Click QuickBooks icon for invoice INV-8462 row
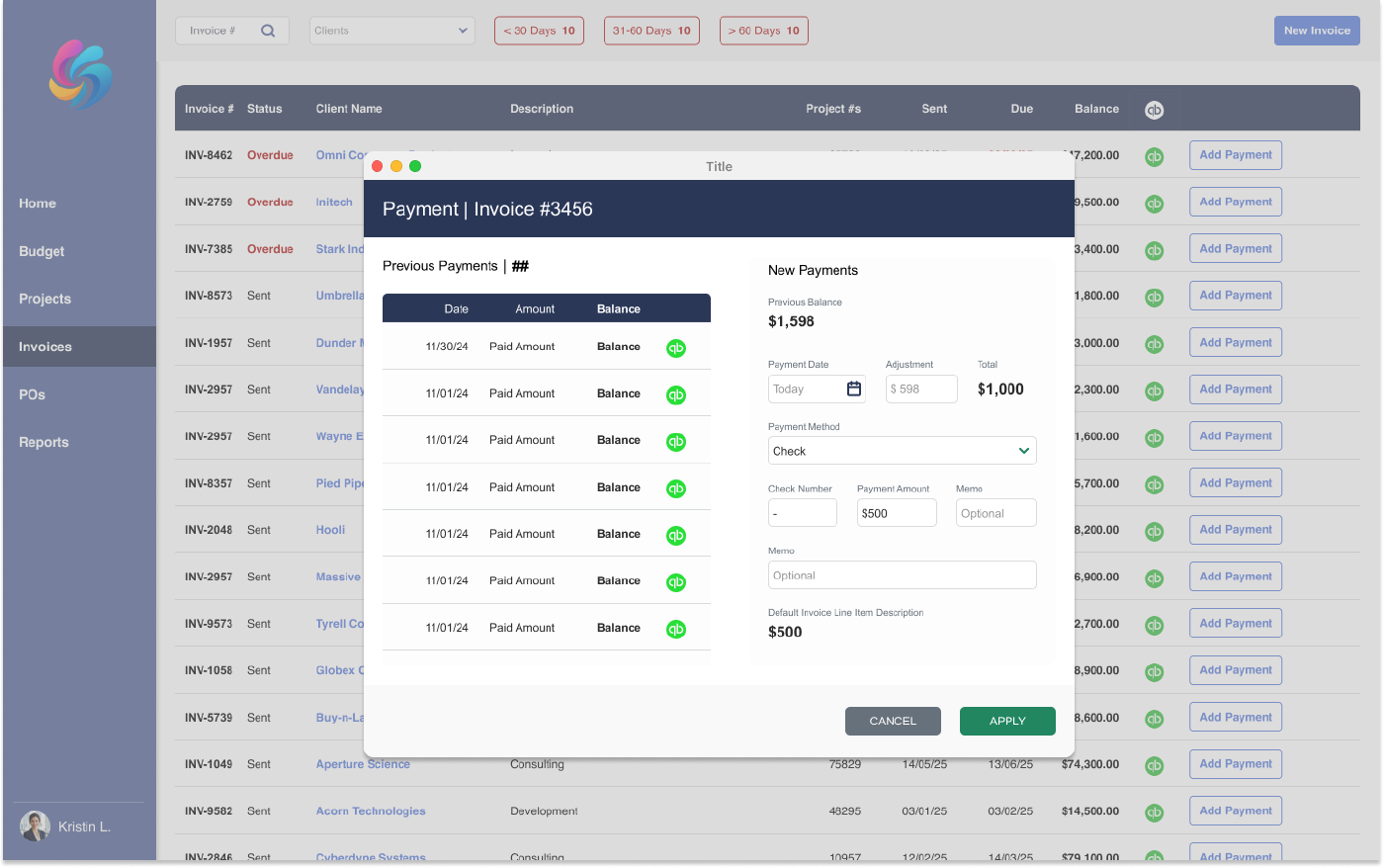The height and width of the screenshot is (868, 1384). (x=1154, y=156)
